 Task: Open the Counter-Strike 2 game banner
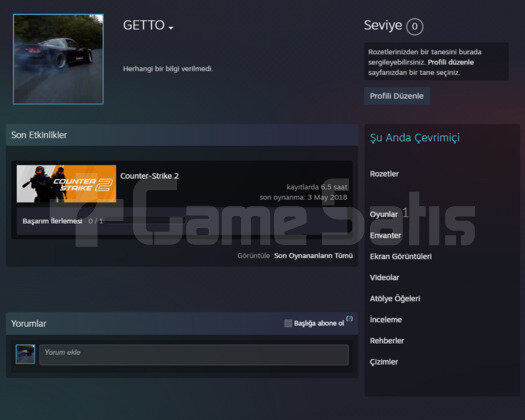pos(66,184)
